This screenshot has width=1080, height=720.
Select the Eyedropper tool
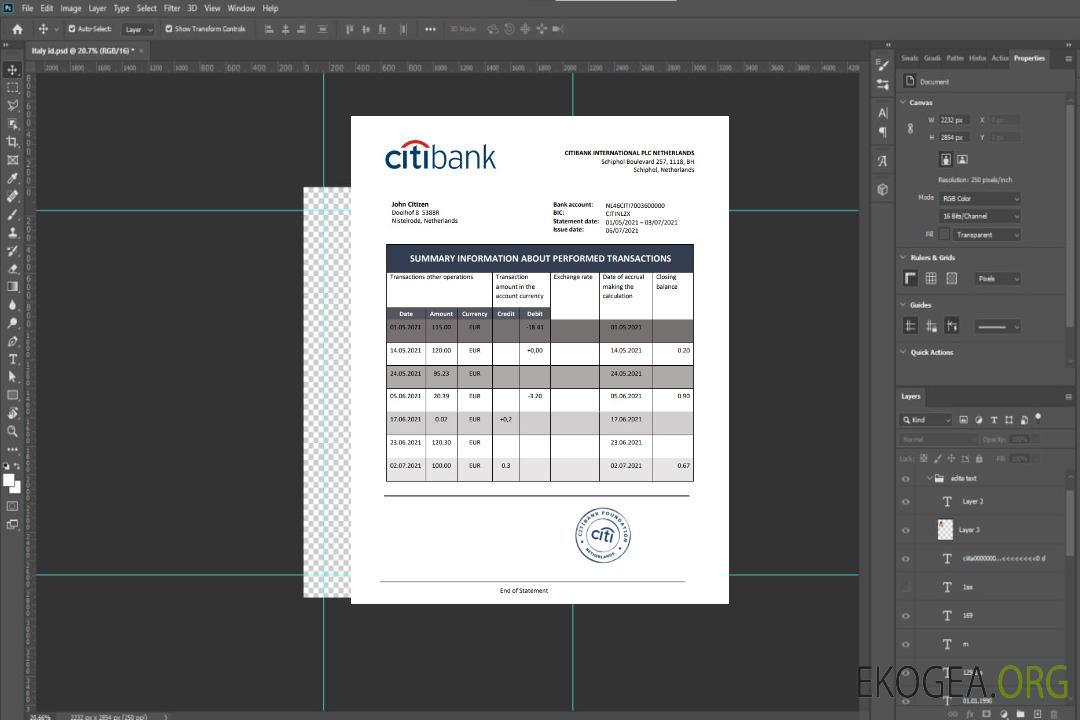pyautogui.click(x=12, y=178)
